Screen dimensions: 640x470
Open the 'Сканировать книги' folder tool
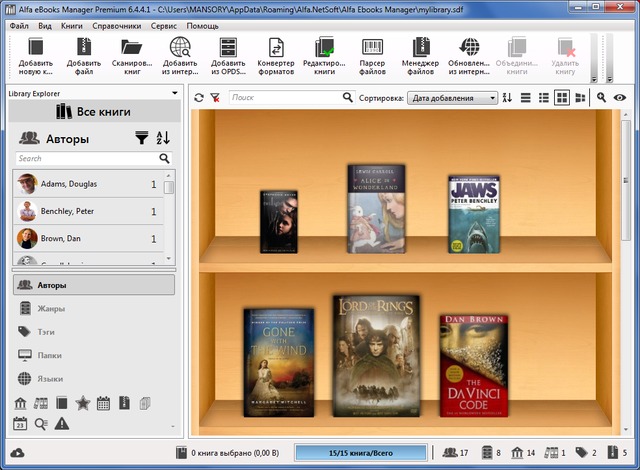click(131, 47)
